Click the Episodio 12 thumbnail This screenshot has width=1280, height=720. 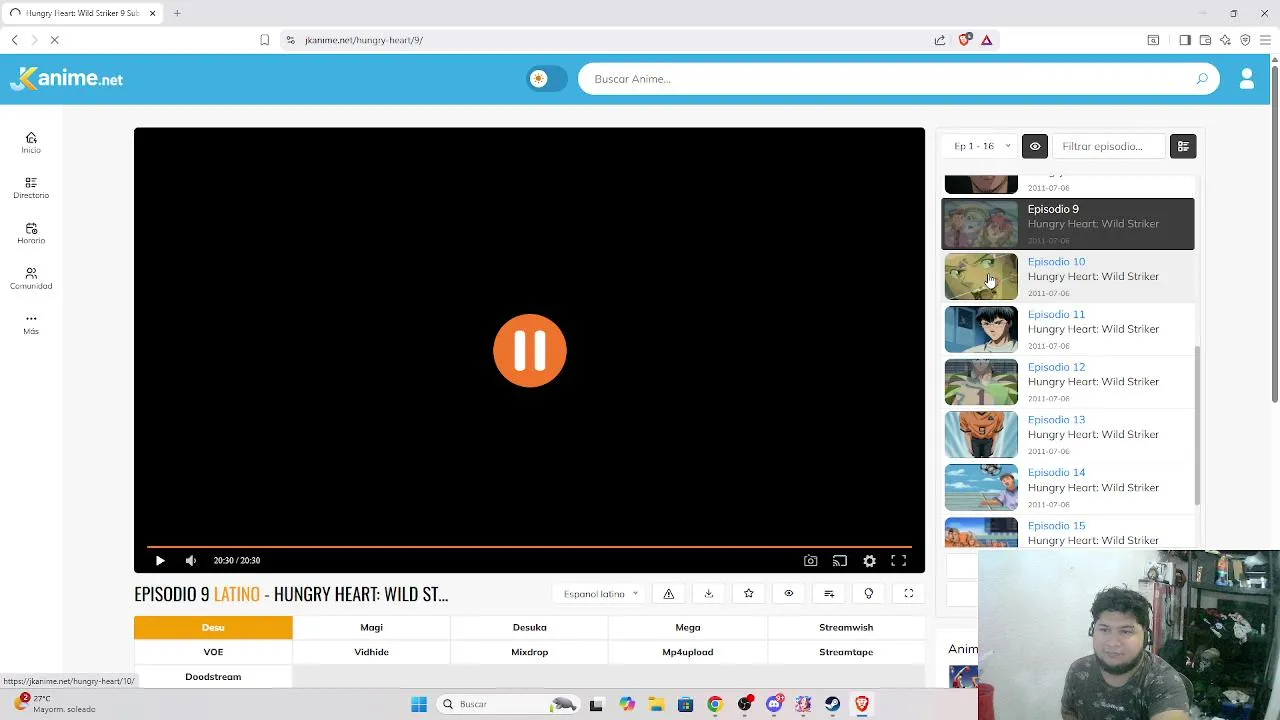pyautogui.click(x=981, y=382)
